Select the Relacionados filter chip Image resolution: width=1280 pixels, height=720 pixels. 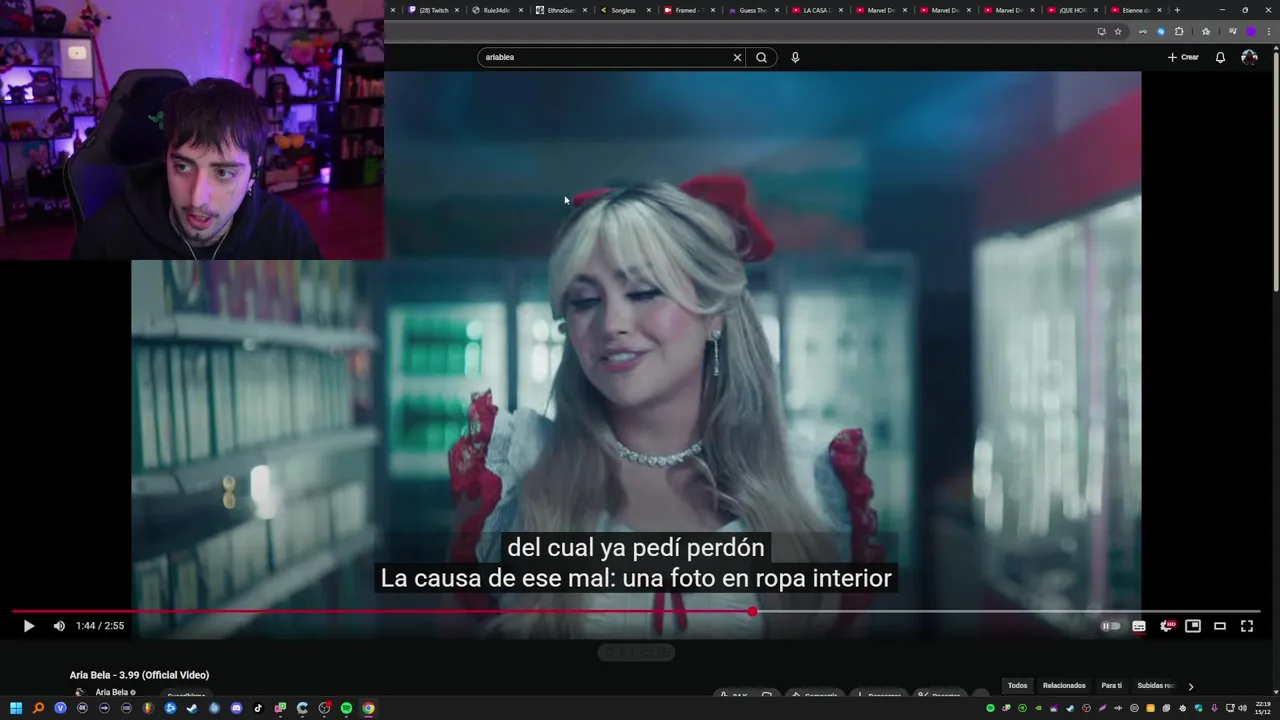click(1064, 686)
